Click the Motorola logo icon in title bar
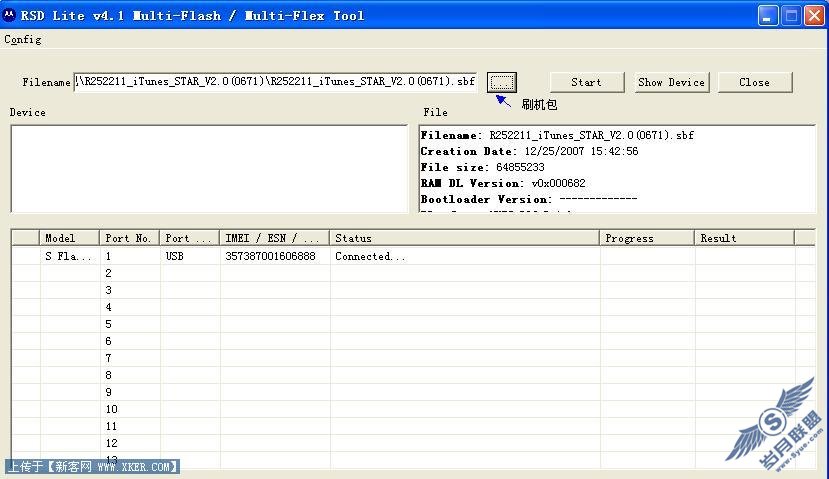 (8, 15)
